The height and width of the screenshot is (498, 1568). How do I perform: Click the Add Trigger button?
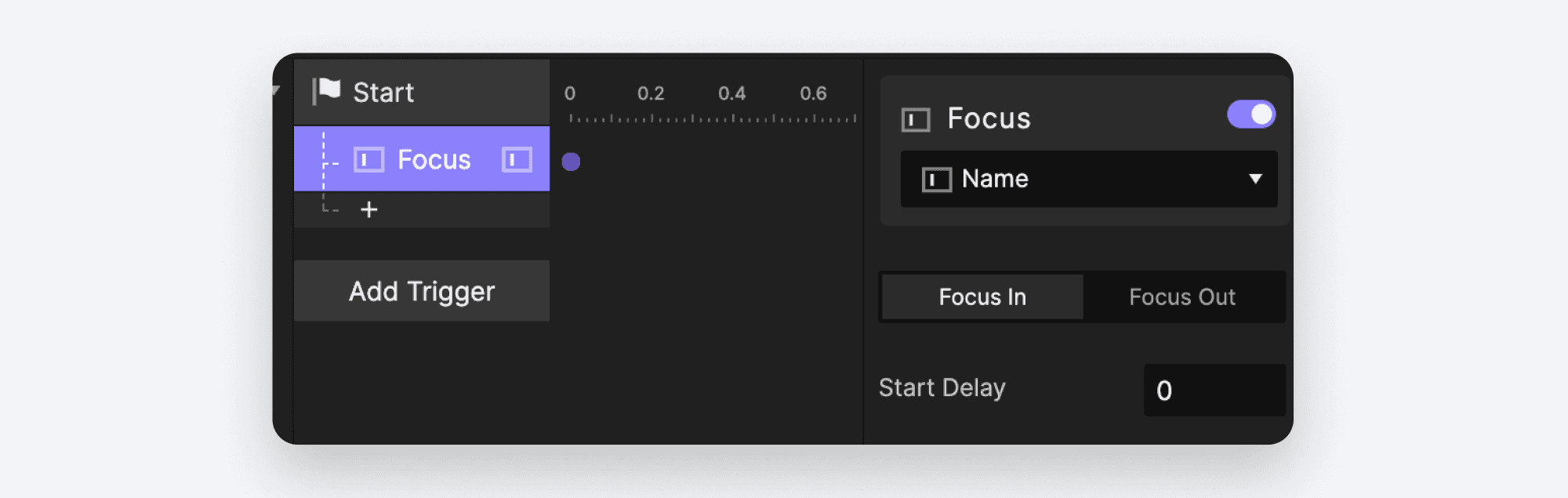422,291
